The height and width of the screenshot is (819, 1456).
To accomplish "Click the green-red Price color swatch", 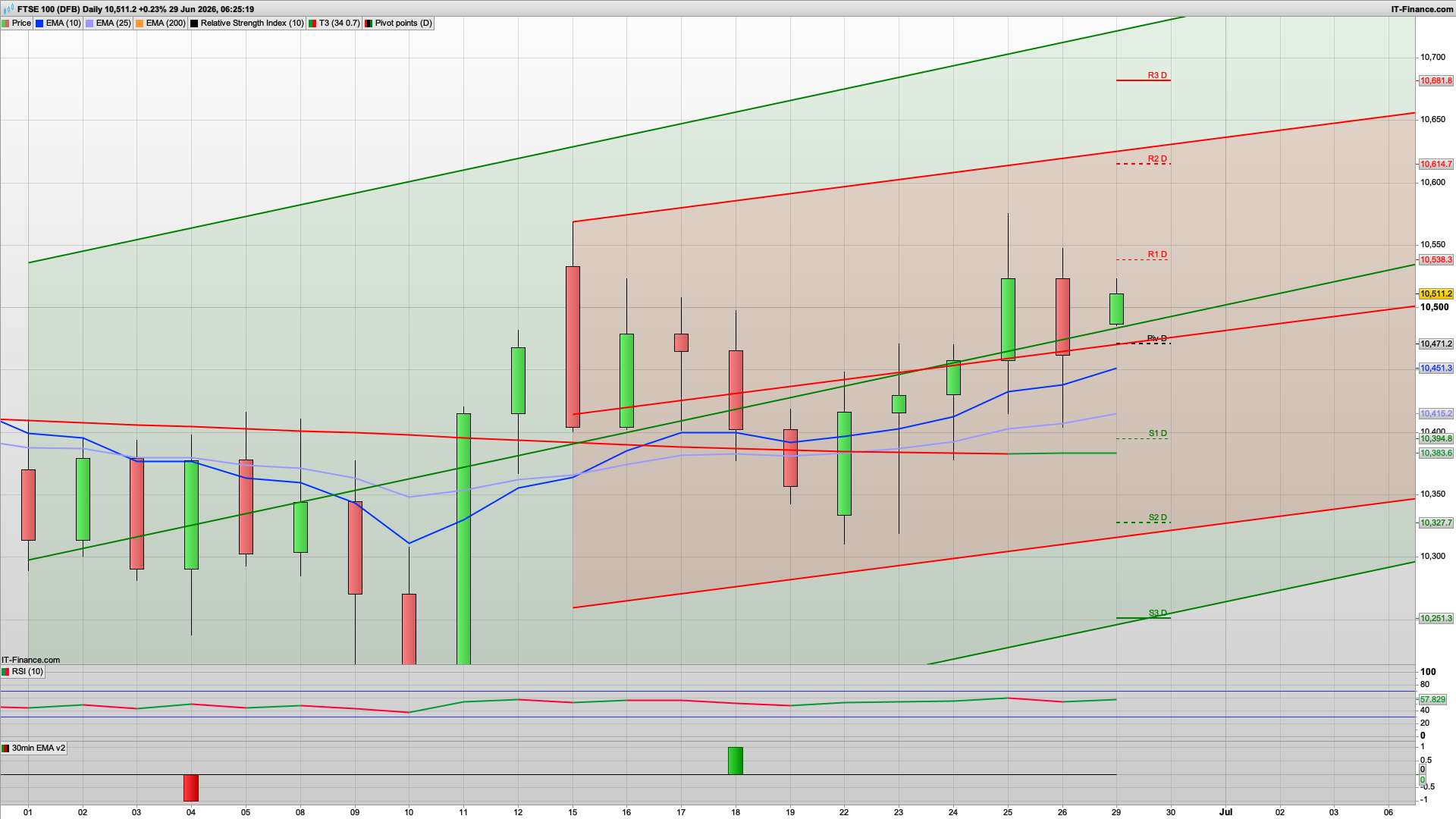I will (x=6, y=24).
